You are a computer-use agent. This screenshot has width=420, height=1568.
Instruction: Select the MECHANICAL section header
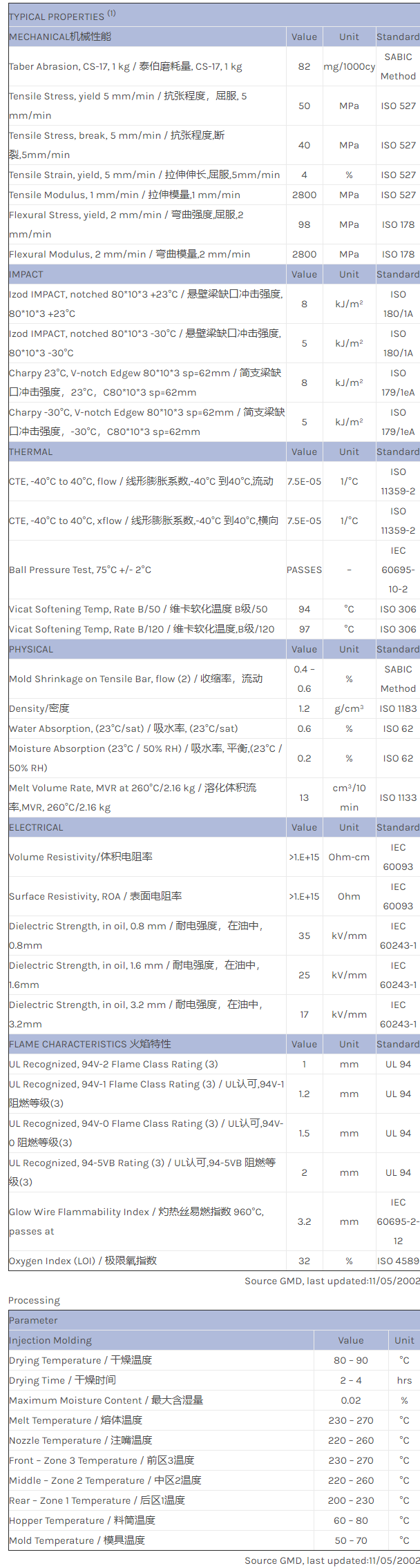pyautogui.click(x=60, y=37)
